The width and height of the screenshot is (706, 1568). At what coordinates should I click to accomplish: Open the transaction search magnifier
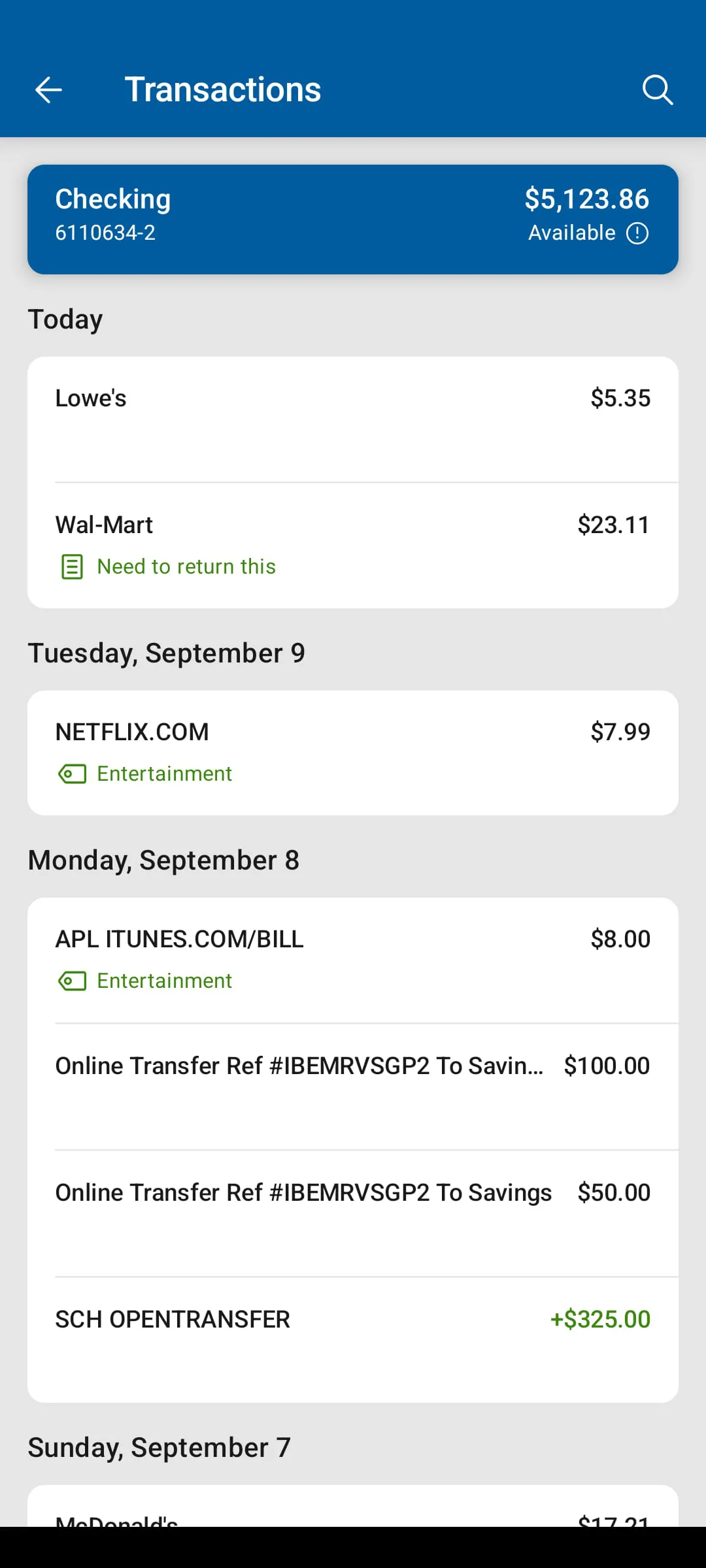(x=657, y=90)
